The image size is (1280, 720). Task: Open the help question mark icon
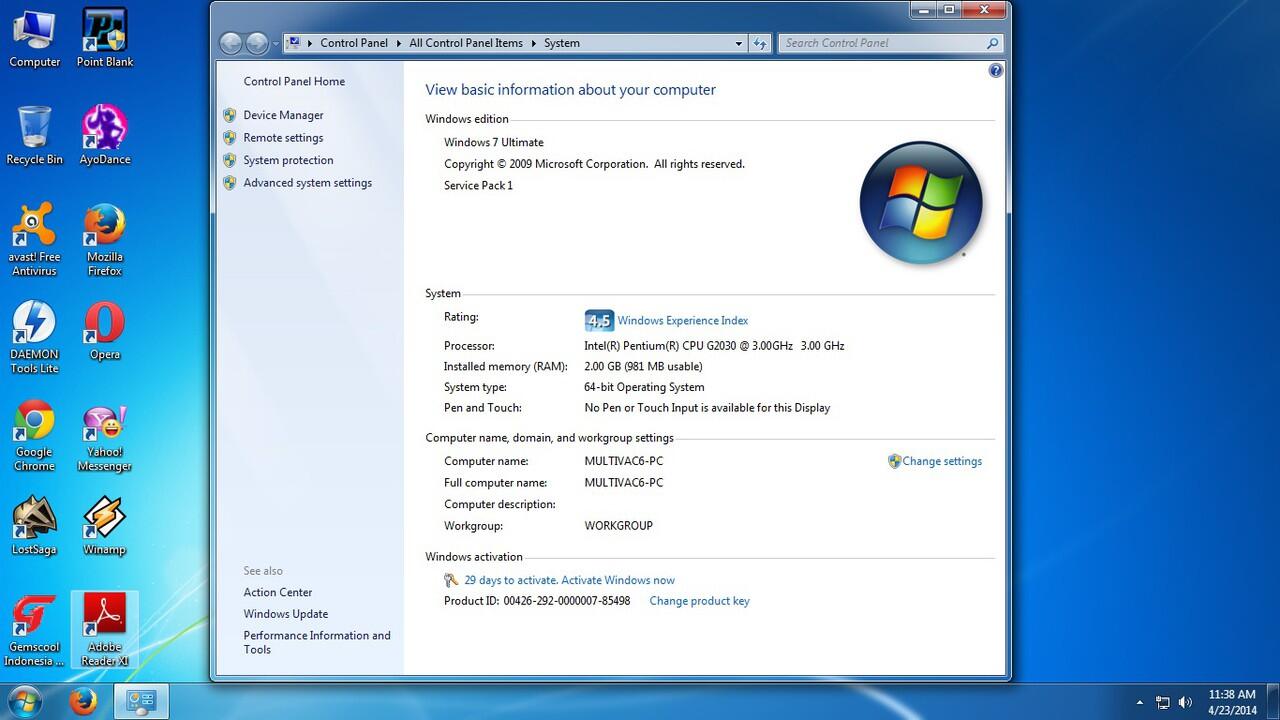click(x=995, y=71)
